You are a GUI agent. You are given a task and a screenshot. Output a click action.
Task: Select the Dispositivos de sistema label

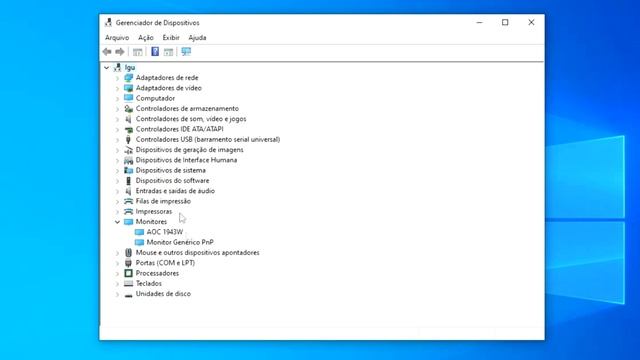[x=171, y=170]
